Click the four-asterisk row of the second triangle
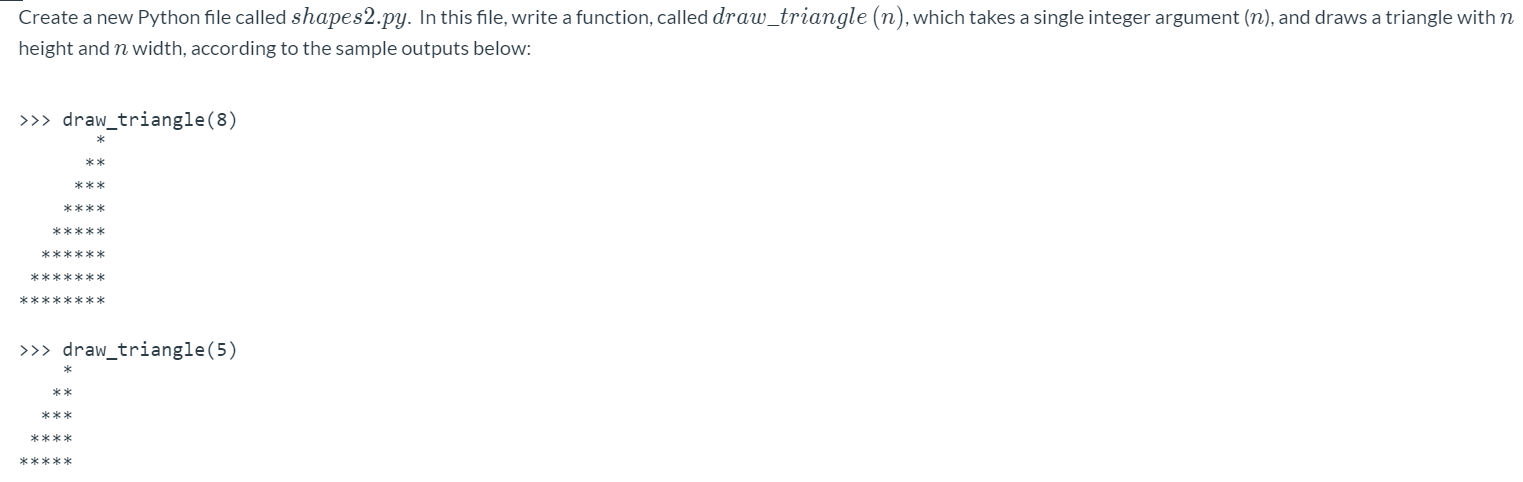Screen dimensions: 1523x482 pyautogui.click(x=51, y=440)
